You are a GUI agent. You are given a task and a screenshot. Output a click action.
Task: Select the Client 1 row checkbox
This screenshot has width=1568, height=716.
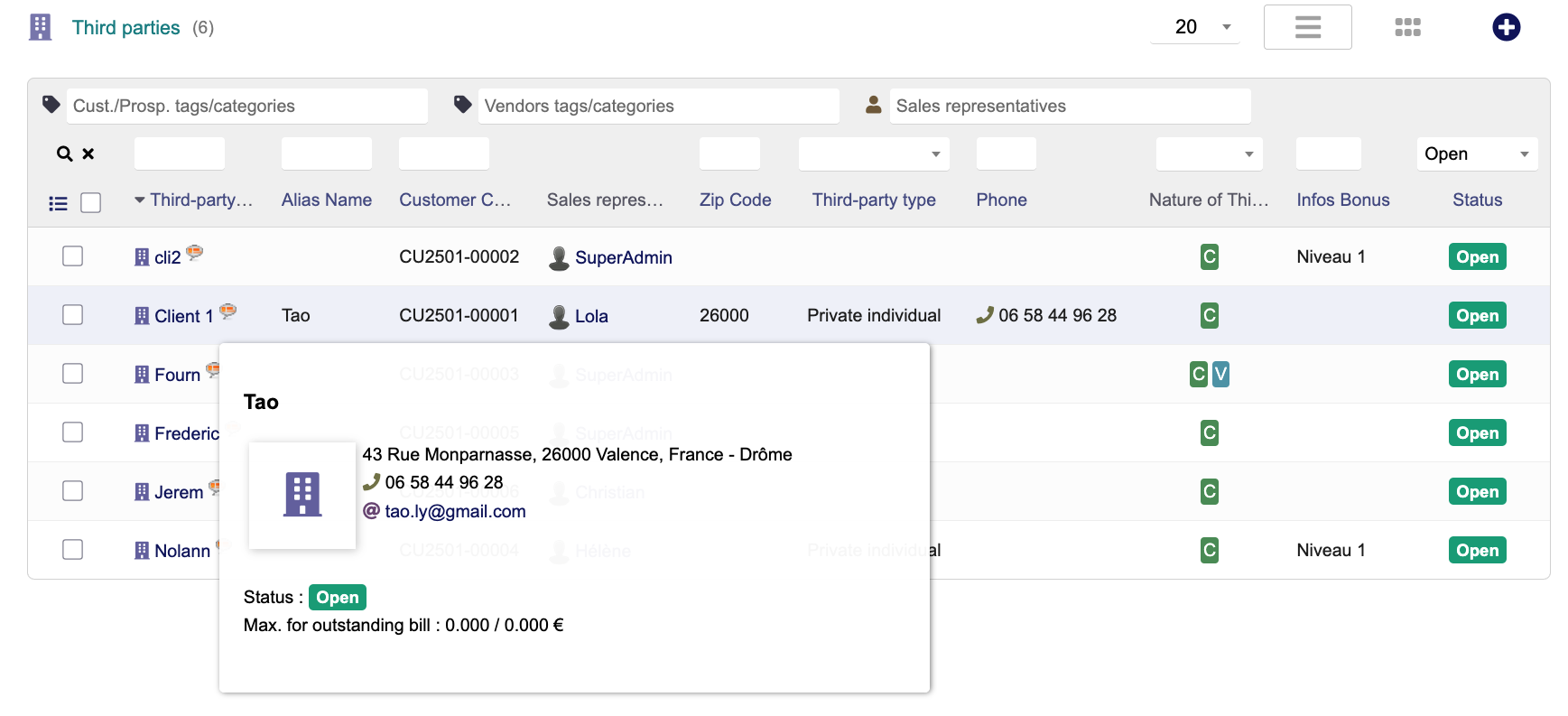(73, 315)
